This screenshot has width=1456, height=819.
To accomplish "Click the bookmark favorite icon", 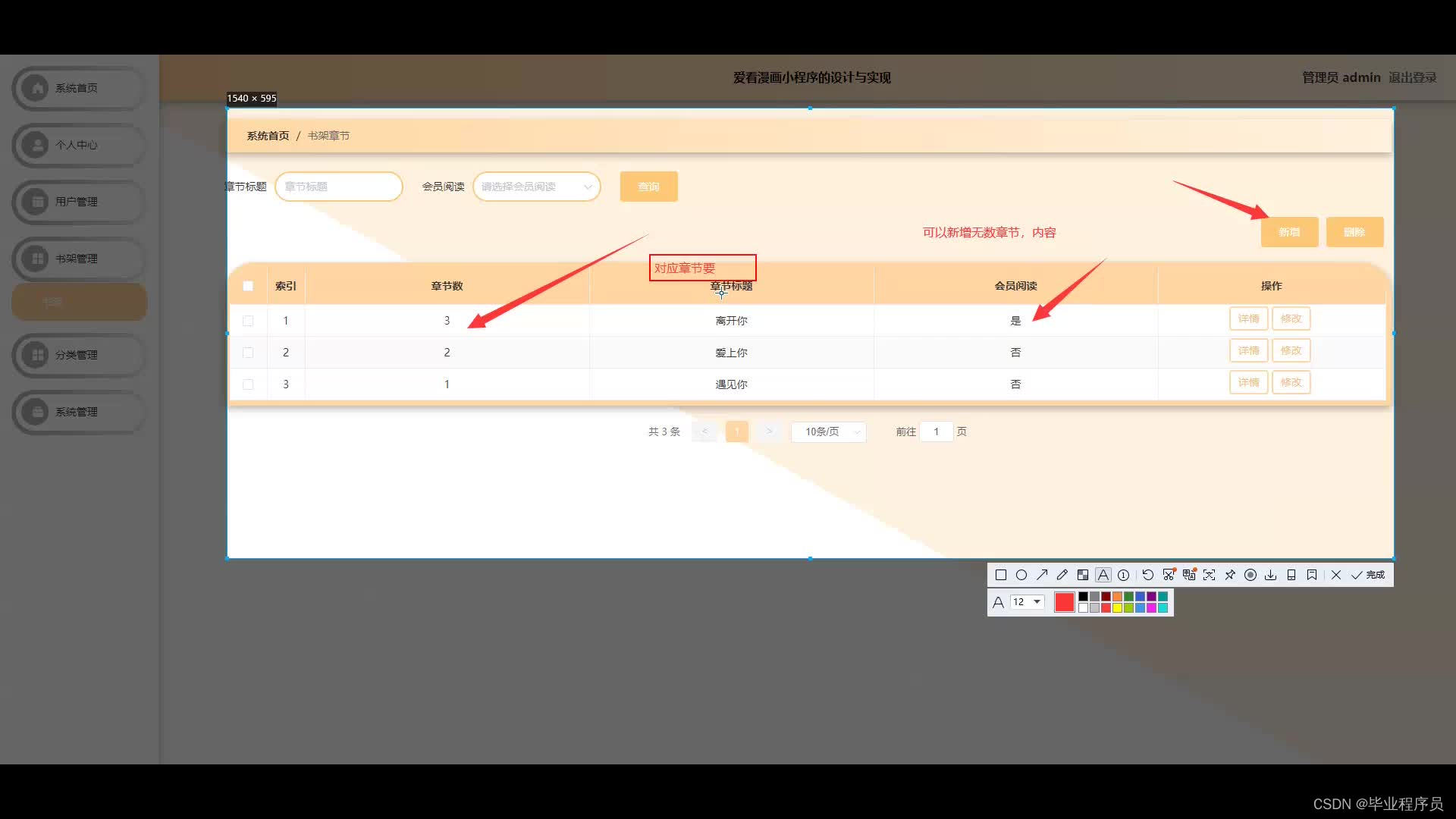I will 1312,575.
